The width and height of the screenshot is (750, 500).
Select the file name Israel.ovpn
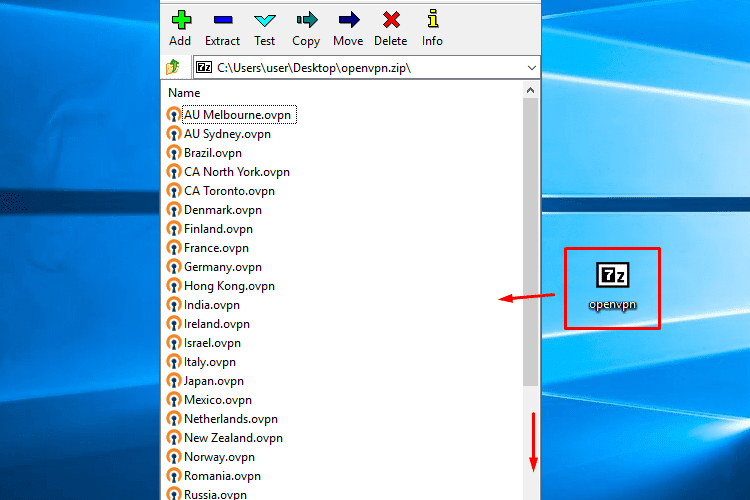(x=212, y=343)
